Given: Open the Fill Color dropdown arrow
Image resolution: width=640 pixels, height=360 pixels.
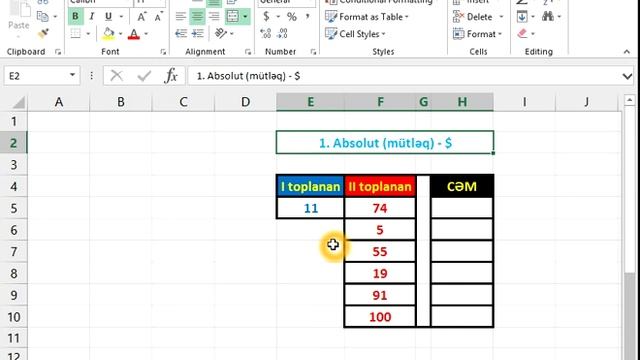Looking at the screenshot, I should [120, 33].
